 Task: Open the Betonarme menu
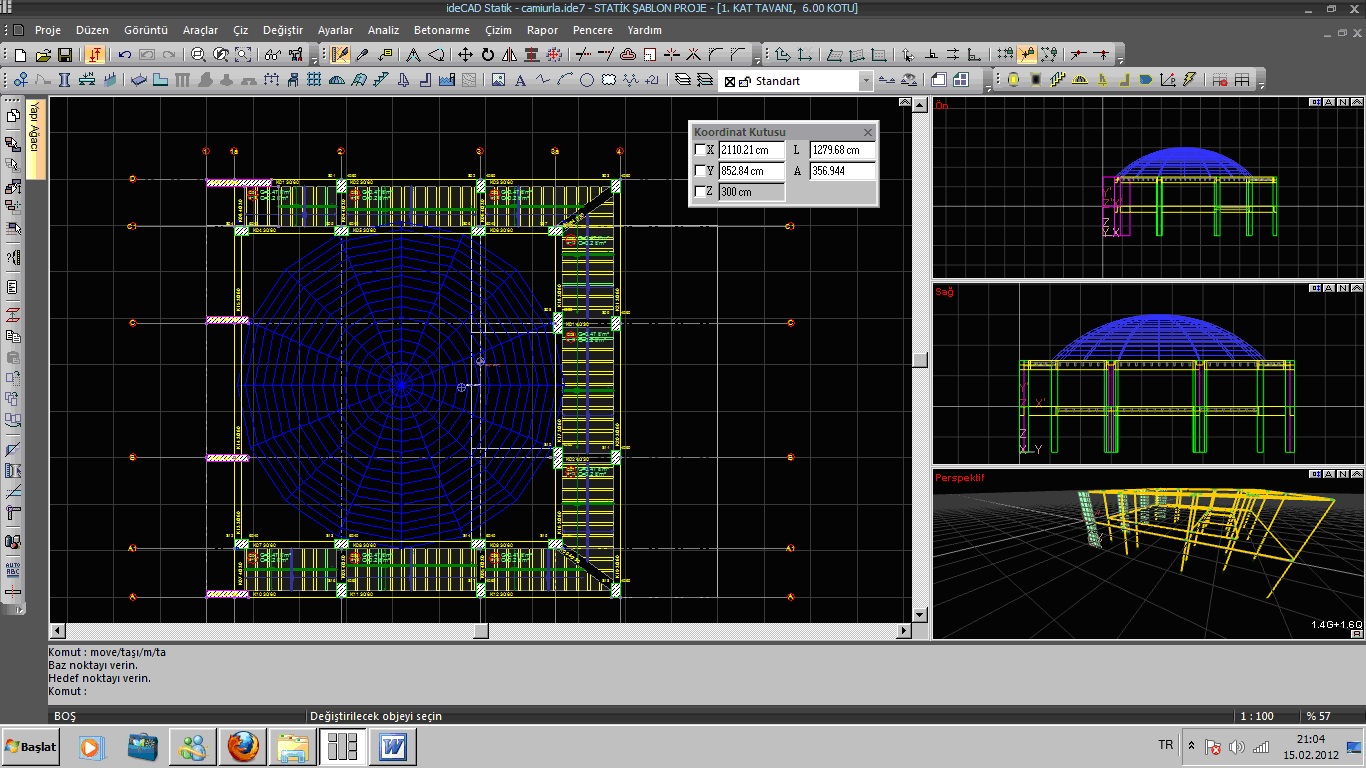441,30
